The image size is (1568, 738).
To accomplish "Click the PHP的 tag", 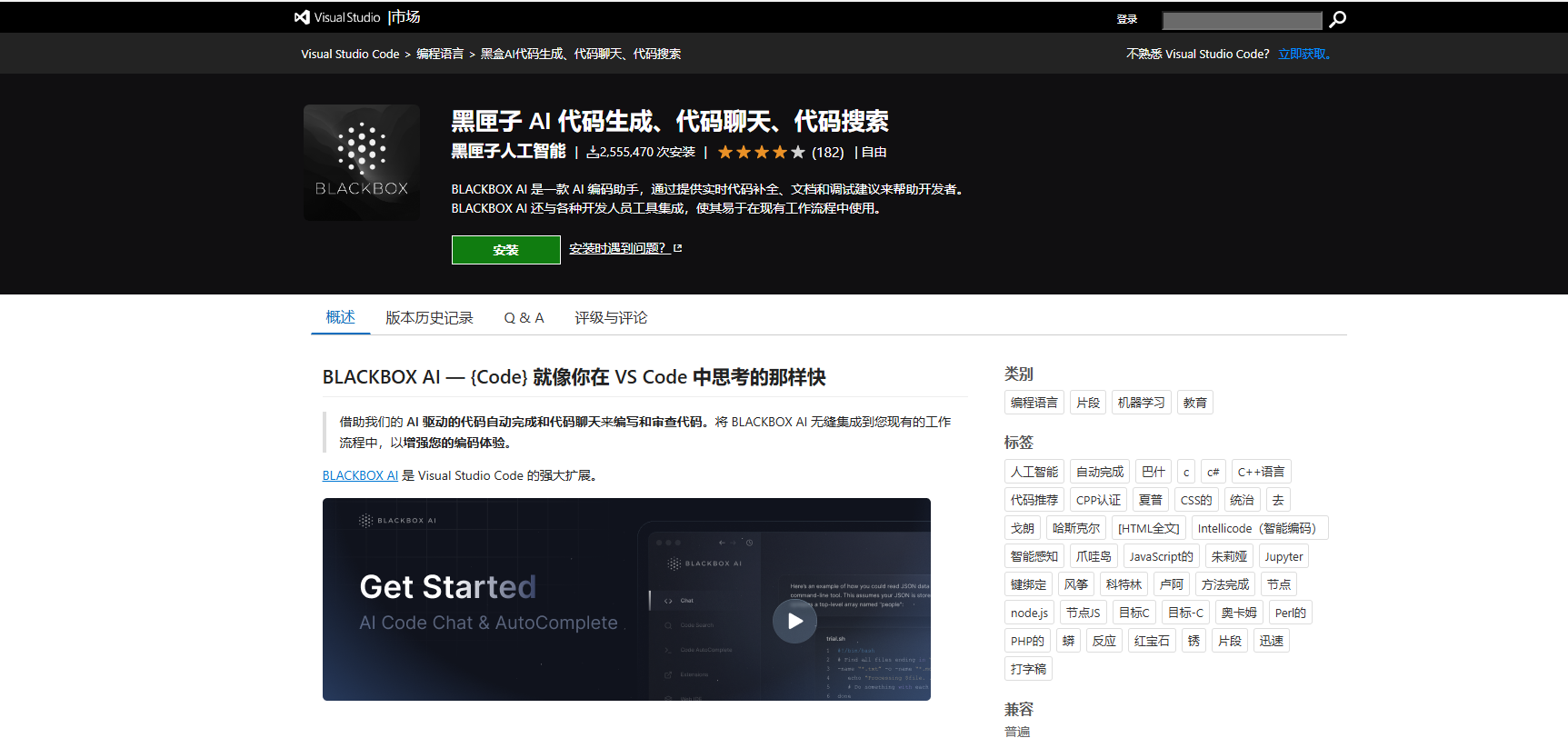I will (1027, 641).
